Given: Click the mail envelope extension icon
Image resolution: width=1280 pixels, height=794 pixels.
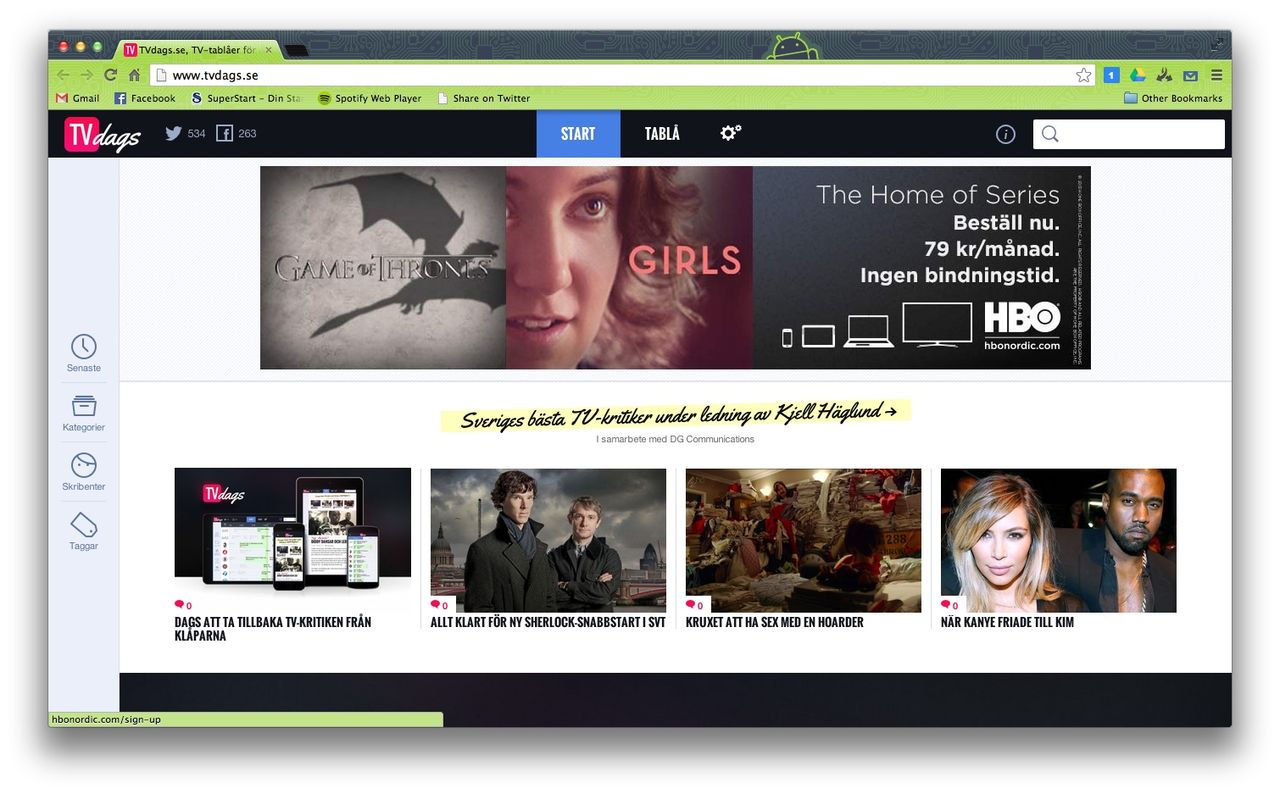Looking at the screenshot, I should tap(1190, 75).
